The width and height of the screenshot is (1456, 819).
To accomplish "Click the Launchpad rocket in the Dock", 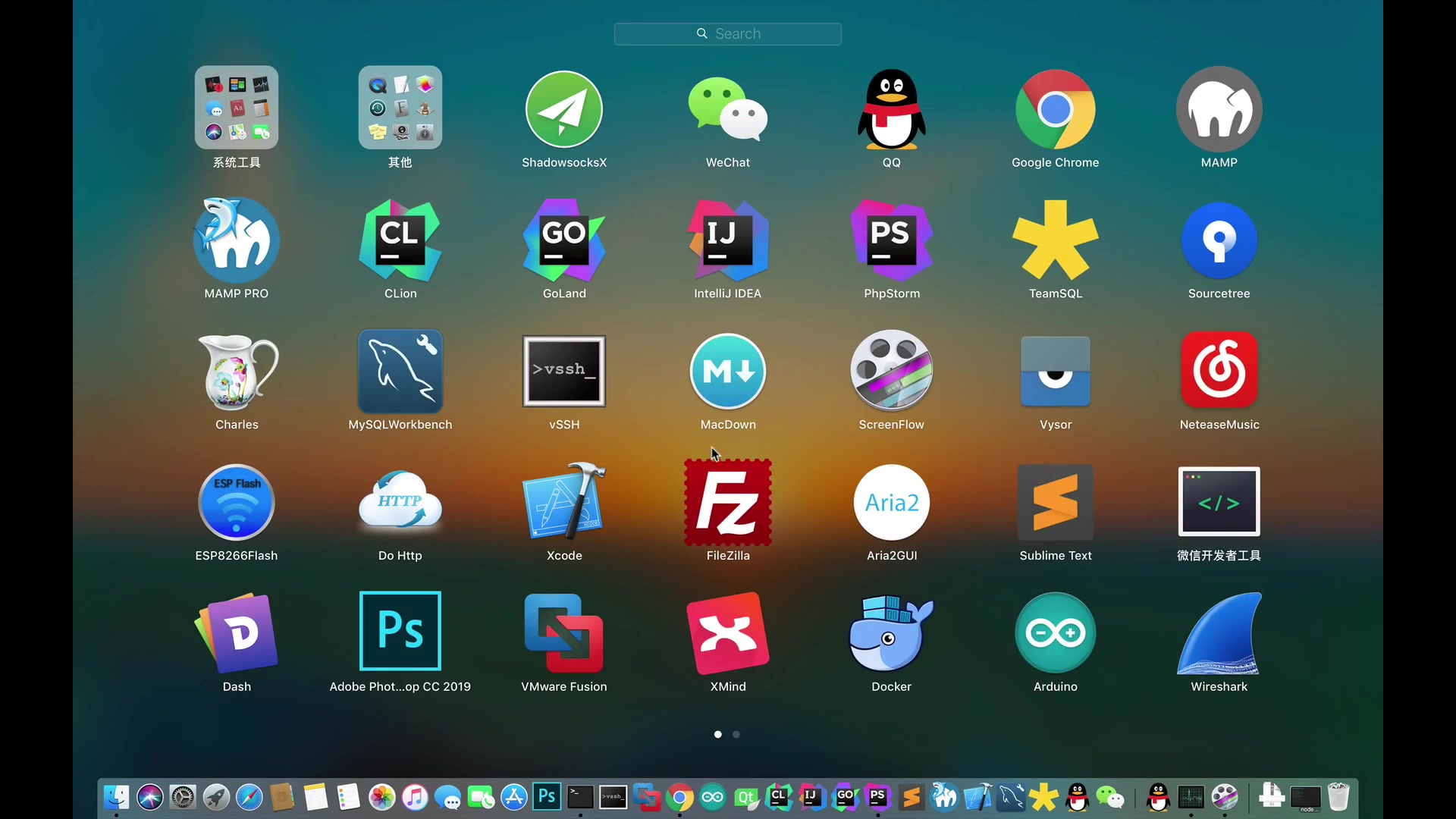I will (216, 797).
